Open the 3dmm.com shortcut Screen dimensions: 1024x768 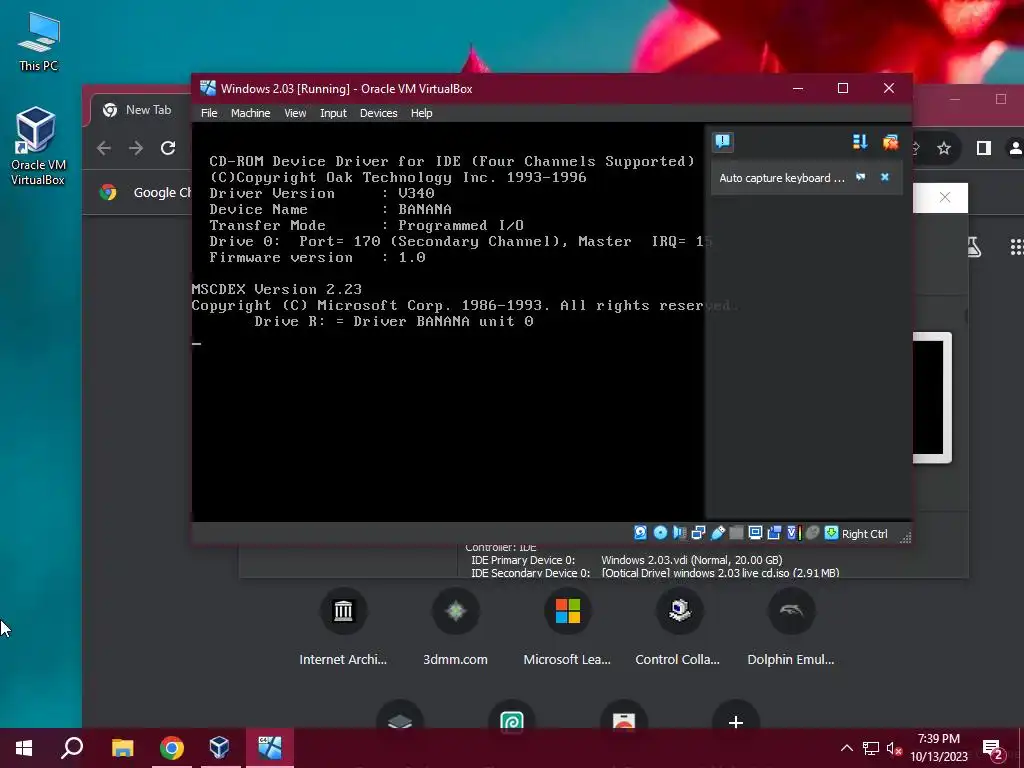[x=455, y=627]
